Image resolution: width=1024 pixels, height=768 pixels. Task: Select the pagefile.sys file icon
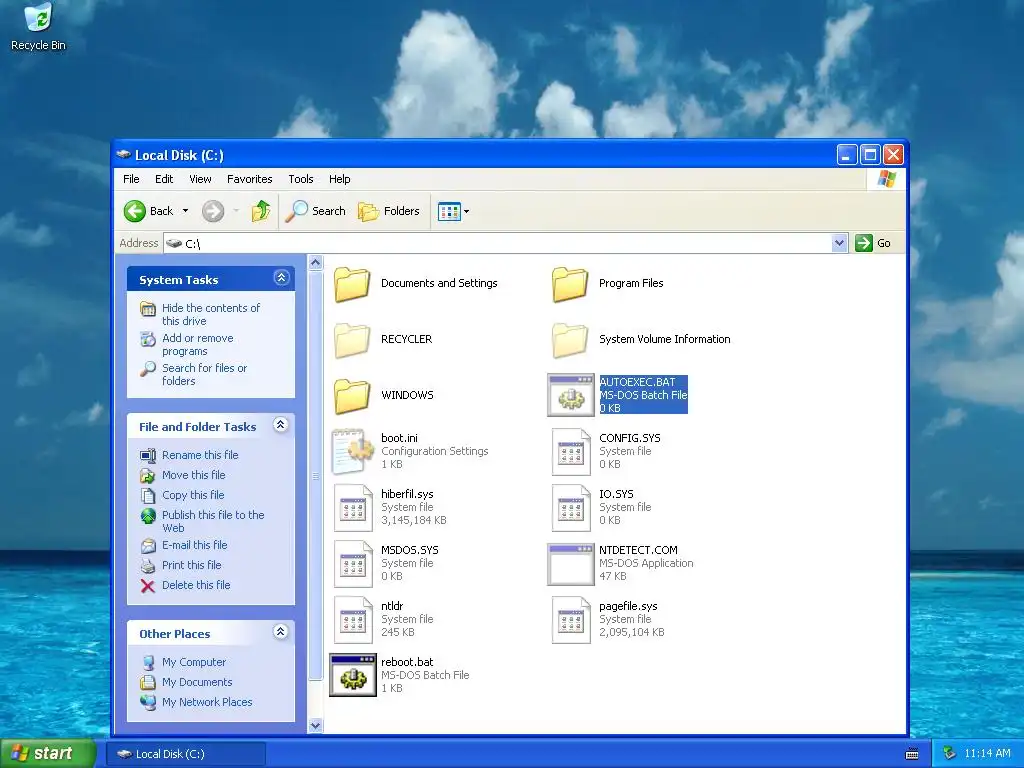coord(571,620)
